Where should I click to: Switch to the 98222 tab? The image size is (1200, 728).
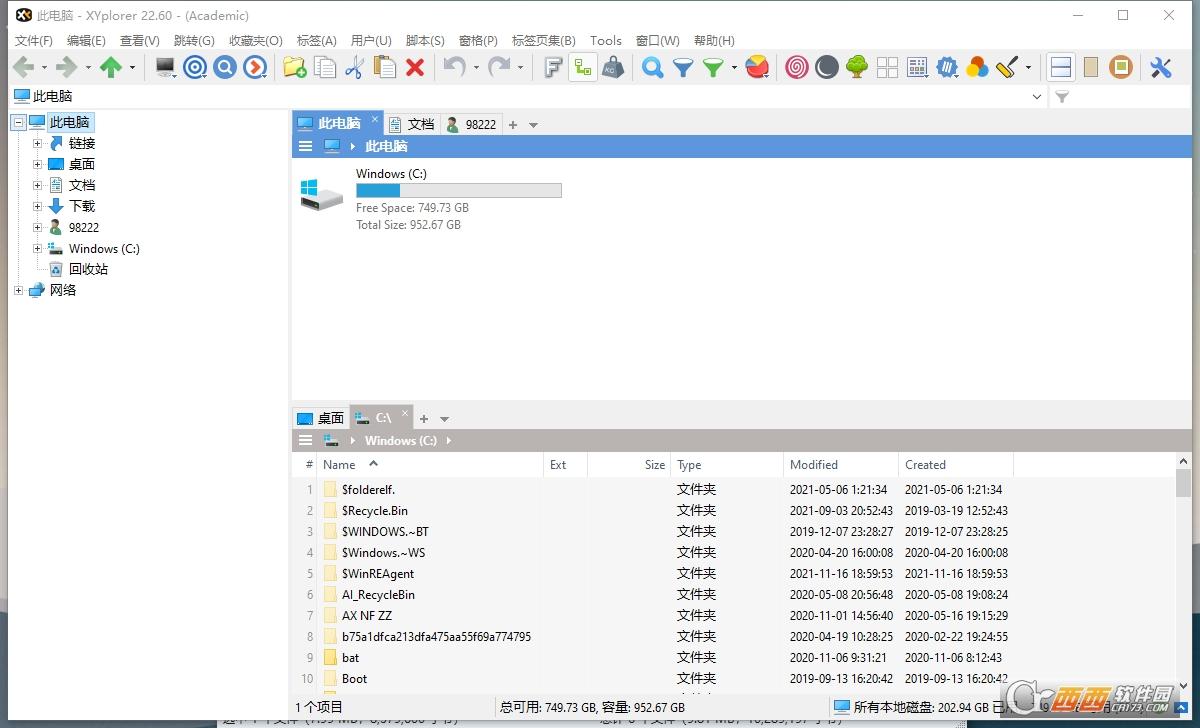[x=471, y=124]
